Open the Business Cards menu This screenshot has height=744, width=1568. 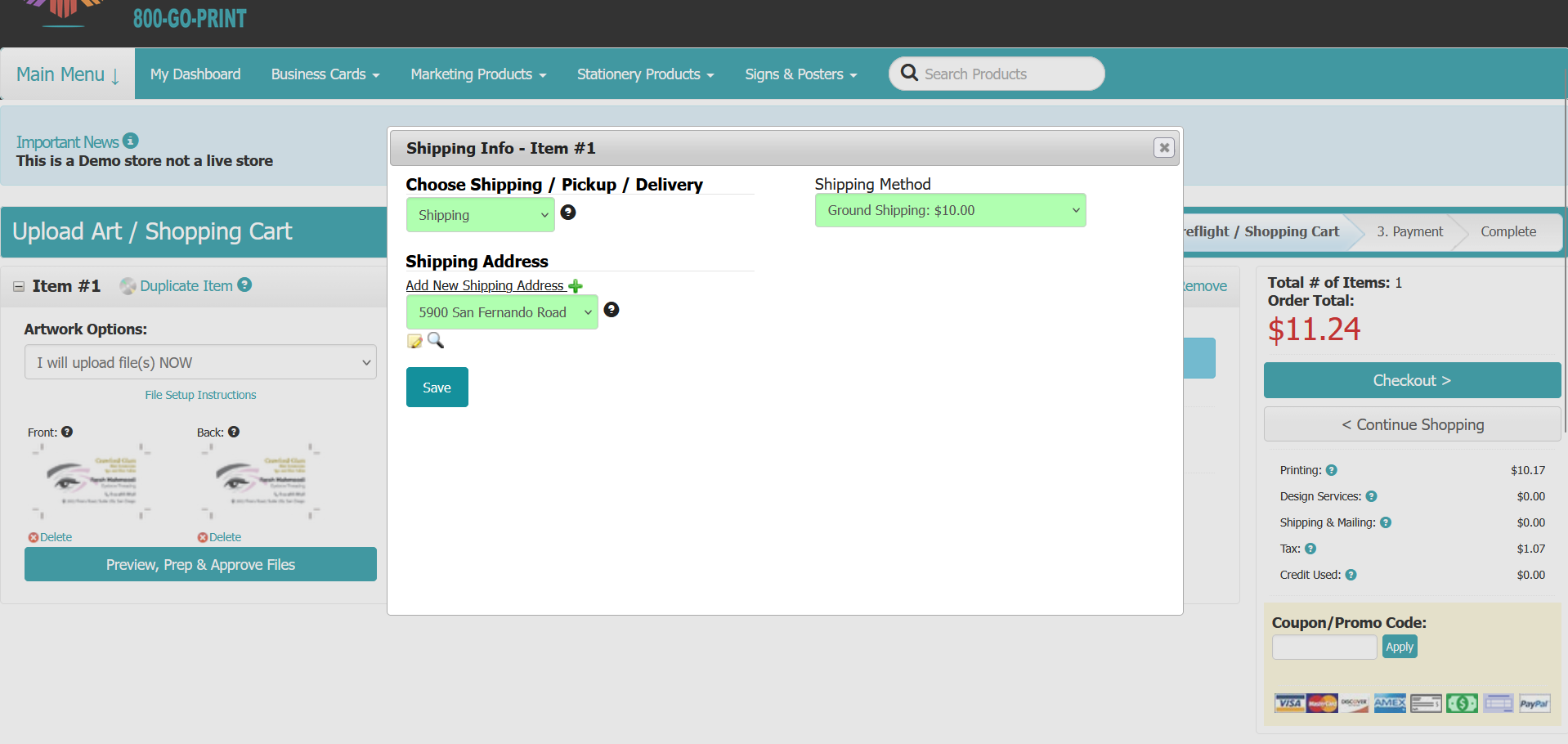pyautogui.click(x=325, y=74)
